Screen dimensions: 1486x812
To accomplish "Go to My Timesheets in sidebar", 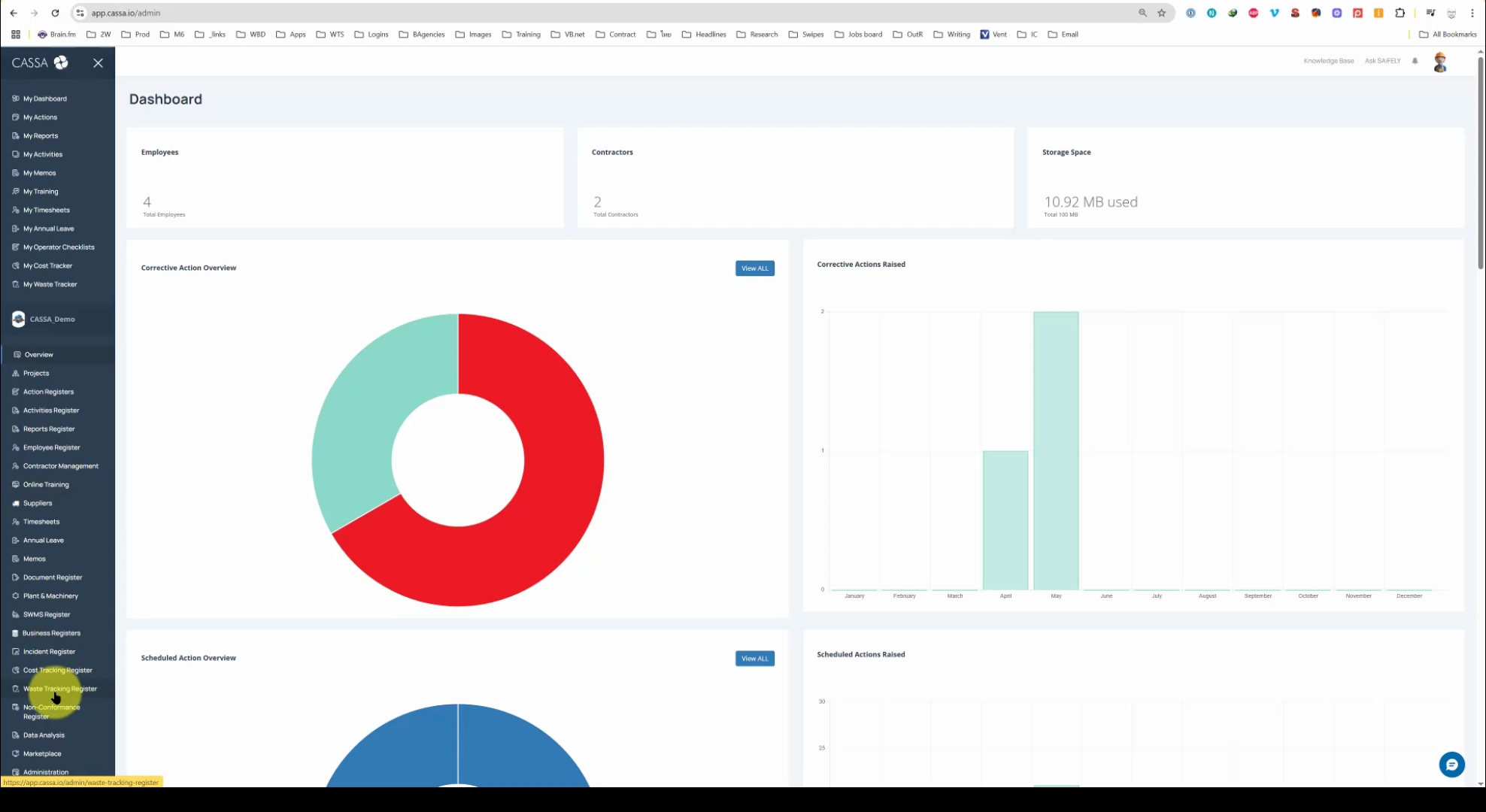I will point(46,211).
